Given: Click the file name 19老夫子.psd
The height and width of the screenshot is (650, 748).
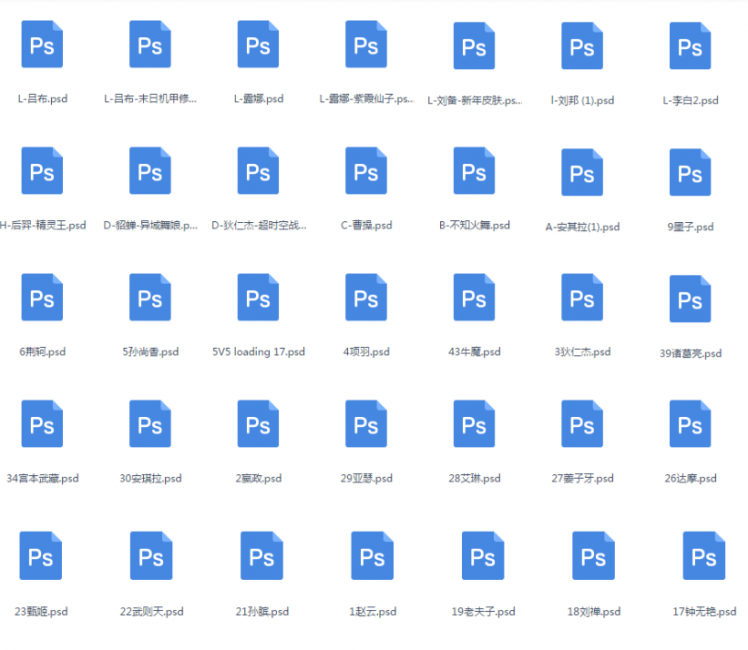Looking at the screenshot, I should coord(483,611).
